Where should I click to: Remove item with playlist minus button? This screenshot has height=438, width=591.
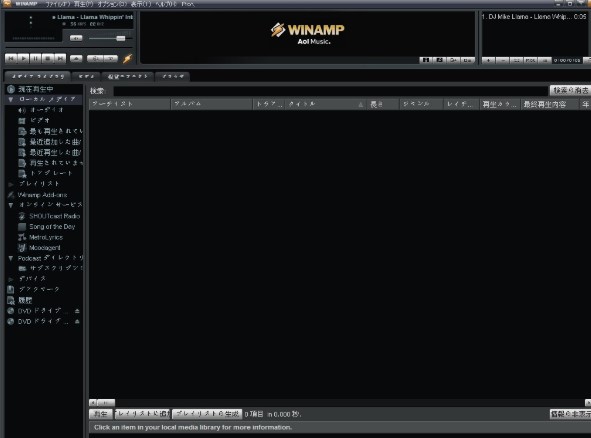coord(503,60)
